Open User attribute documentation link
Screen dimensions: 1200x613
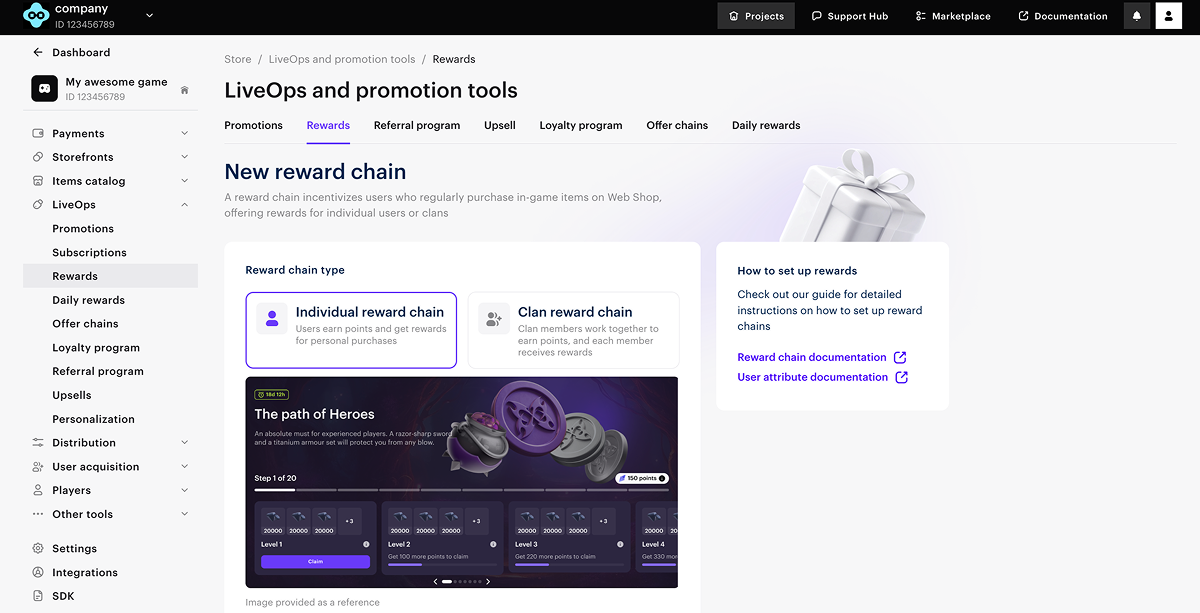click(812, 377)
